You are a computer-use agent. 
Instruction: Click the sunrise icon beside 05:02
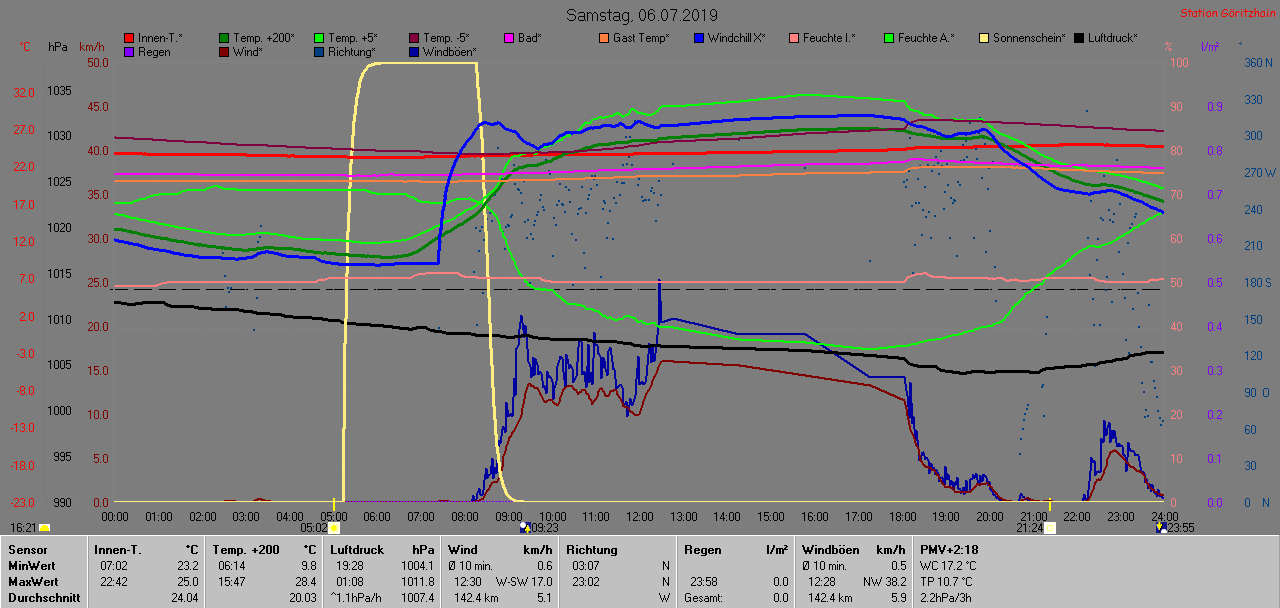coord(334,527)
